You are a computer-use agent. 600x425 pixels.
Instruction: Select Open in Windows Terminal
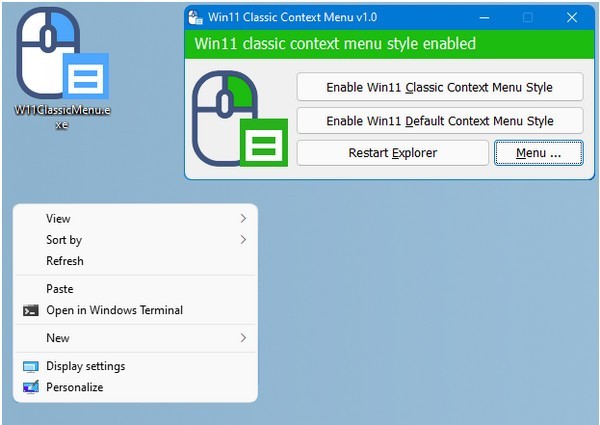(114, 311)
